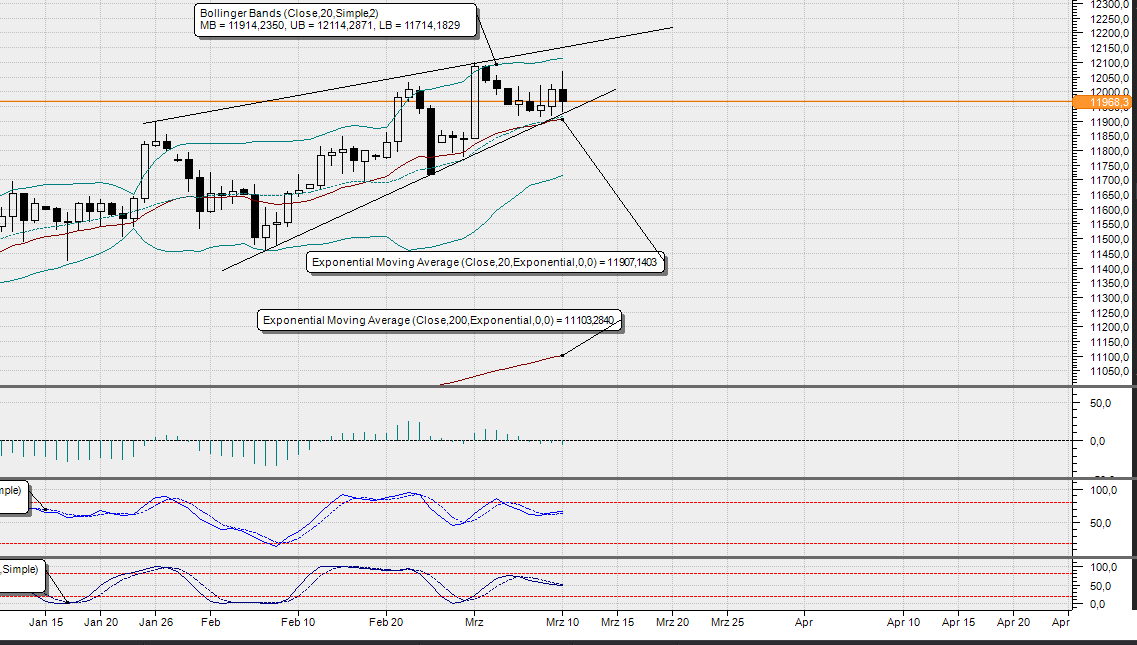Click the 11150,0 price axis label
The width and height of the screenshot is (1137, 645).
[x=1109, y=342]
